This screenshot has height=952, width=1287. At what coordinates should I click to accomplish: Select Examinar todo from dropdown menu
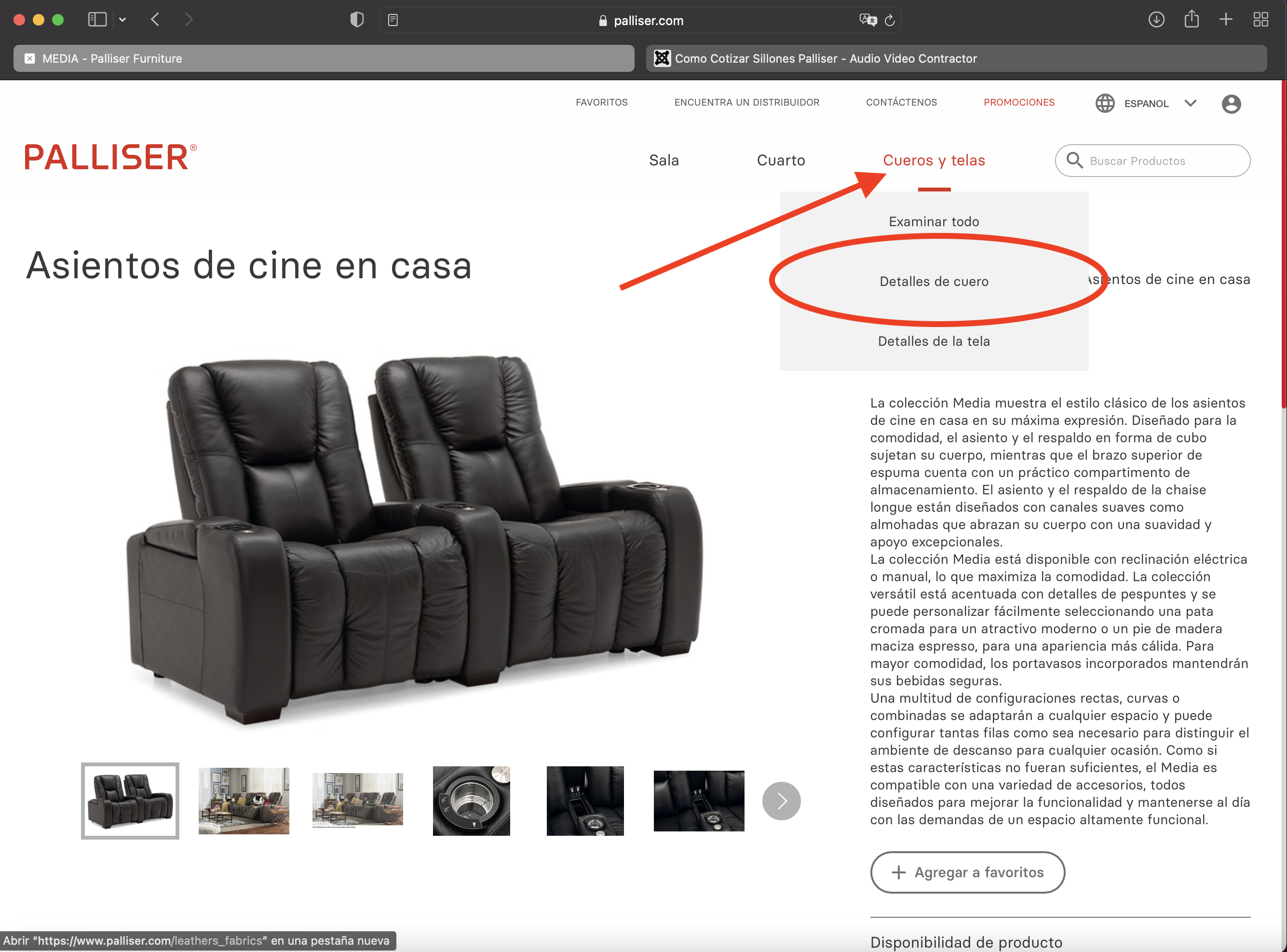click(x=934, y=221)
